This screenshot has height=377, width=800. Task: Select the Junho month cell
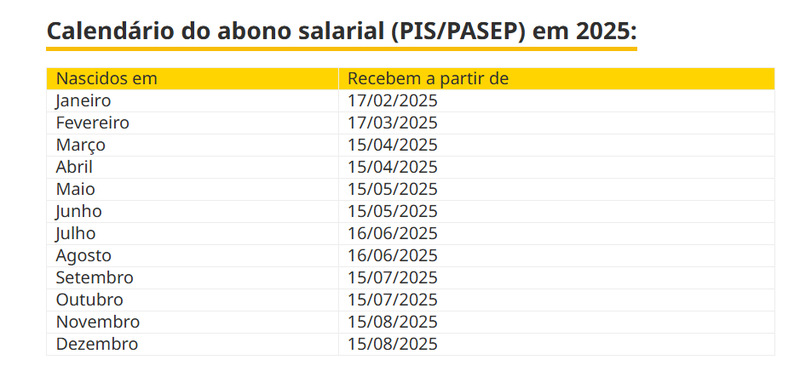[192, 212]
